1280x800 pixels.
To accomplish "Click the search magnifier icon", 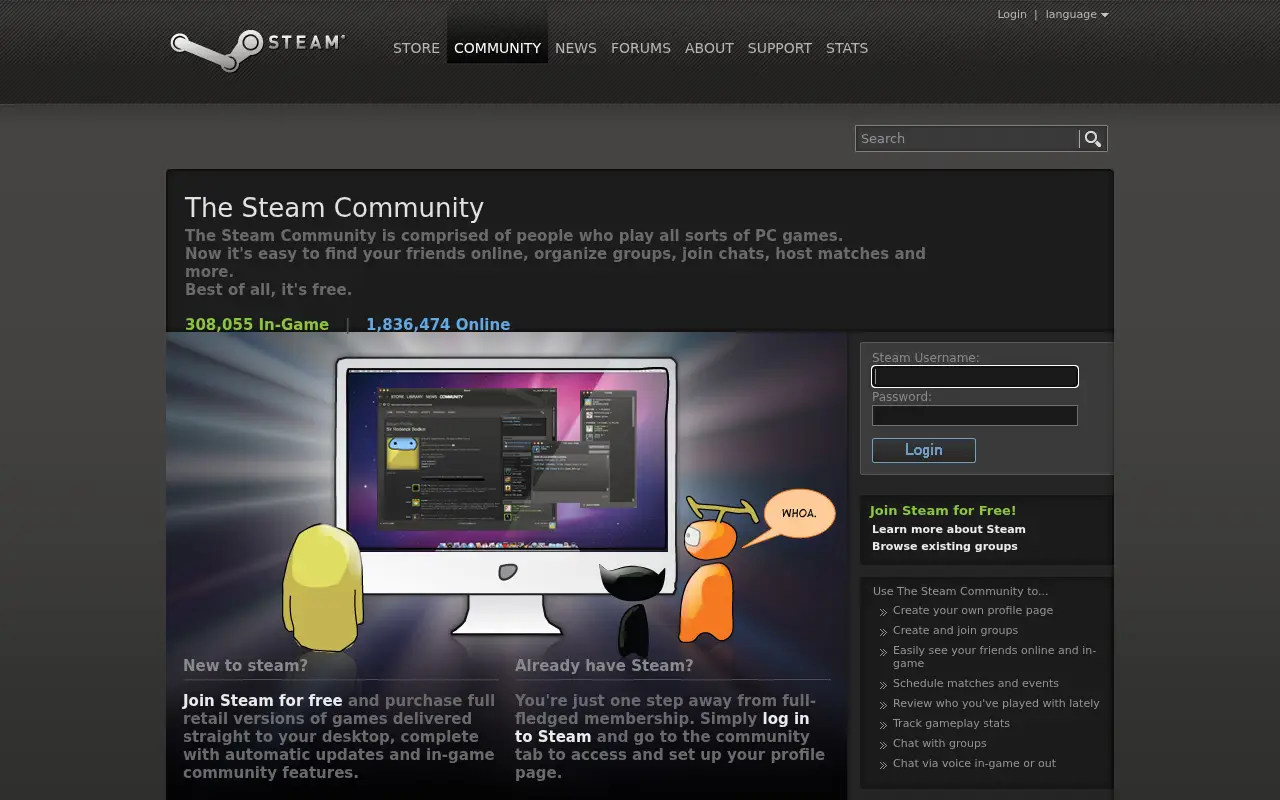I will point(1093,139).
